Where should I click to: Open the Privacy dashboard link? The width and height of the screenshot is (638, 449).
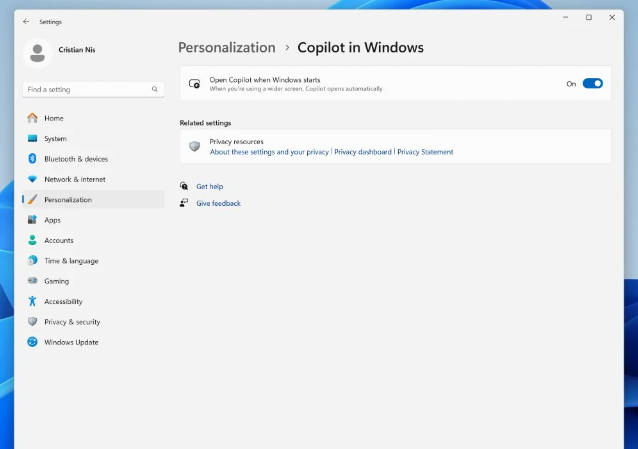click(363, 152)
